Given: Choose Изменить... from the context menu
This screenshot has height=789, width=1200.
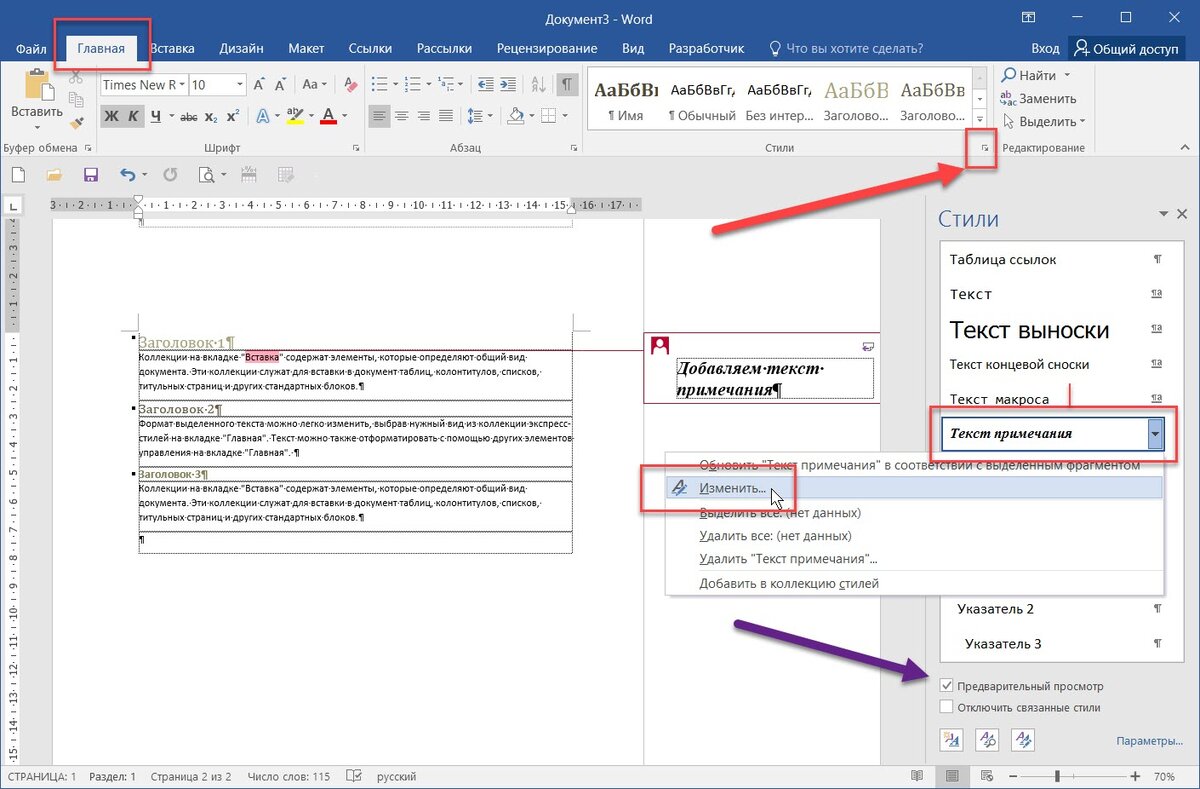Looking at the screenshot, I should click(915, 488).
